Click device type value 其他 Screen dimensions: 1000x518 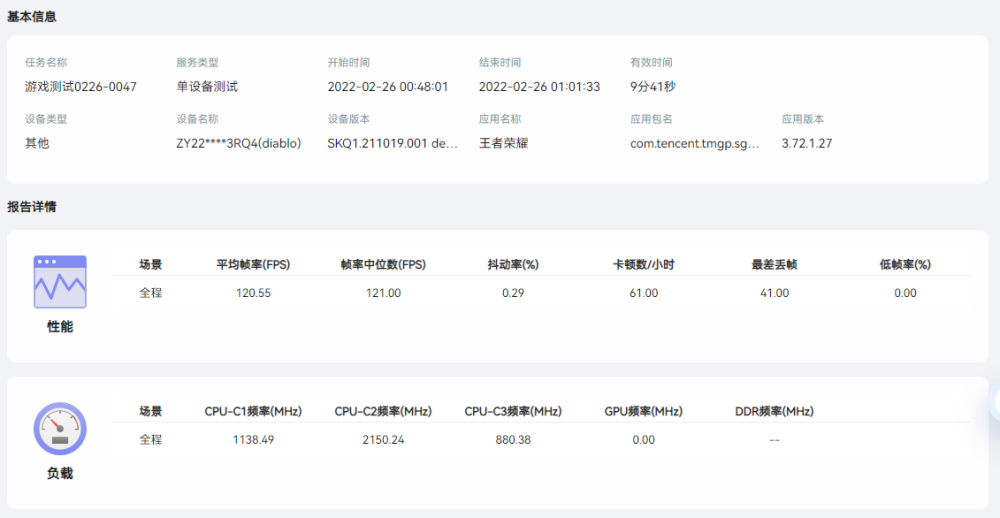pos(37,144)
